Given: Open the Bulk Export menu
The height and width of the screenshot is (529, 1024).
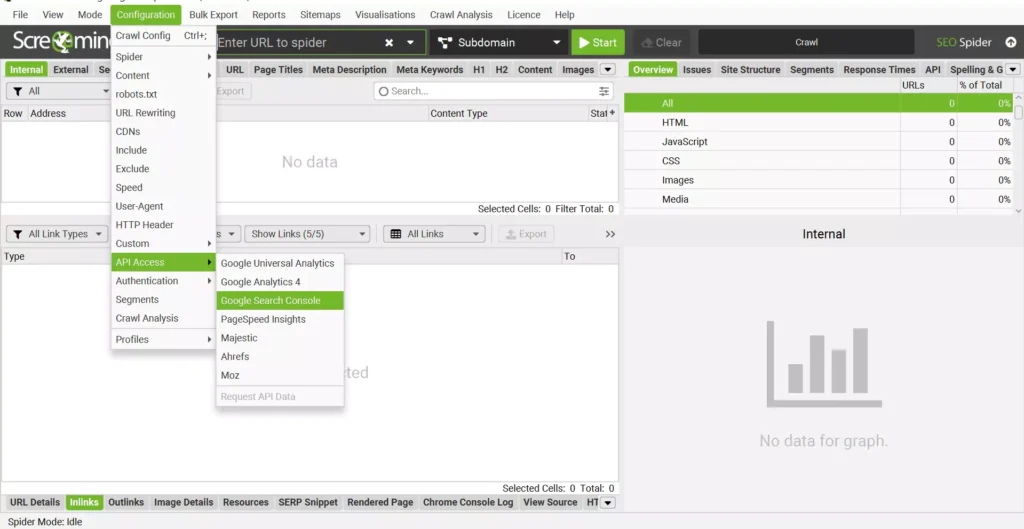Looking at the screenshot, I should (214, 14).
